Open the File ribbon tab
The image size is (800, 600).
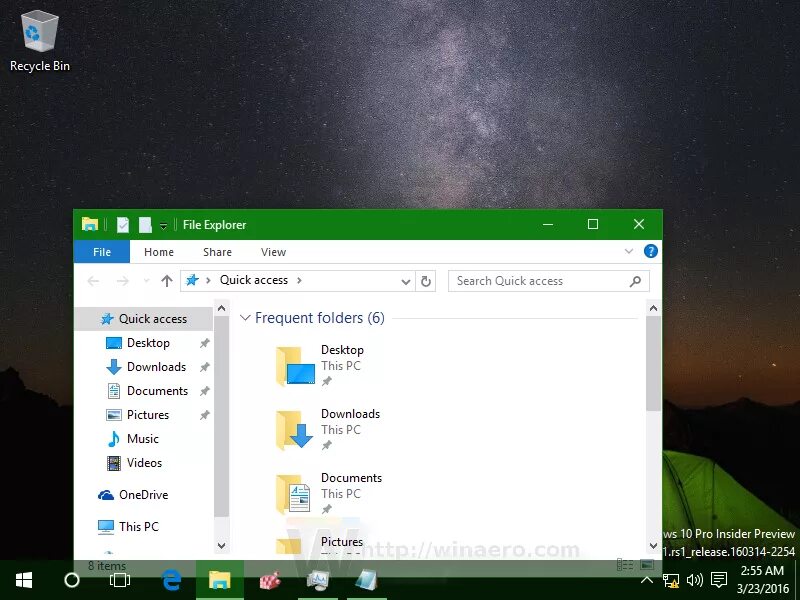(102, 252)
